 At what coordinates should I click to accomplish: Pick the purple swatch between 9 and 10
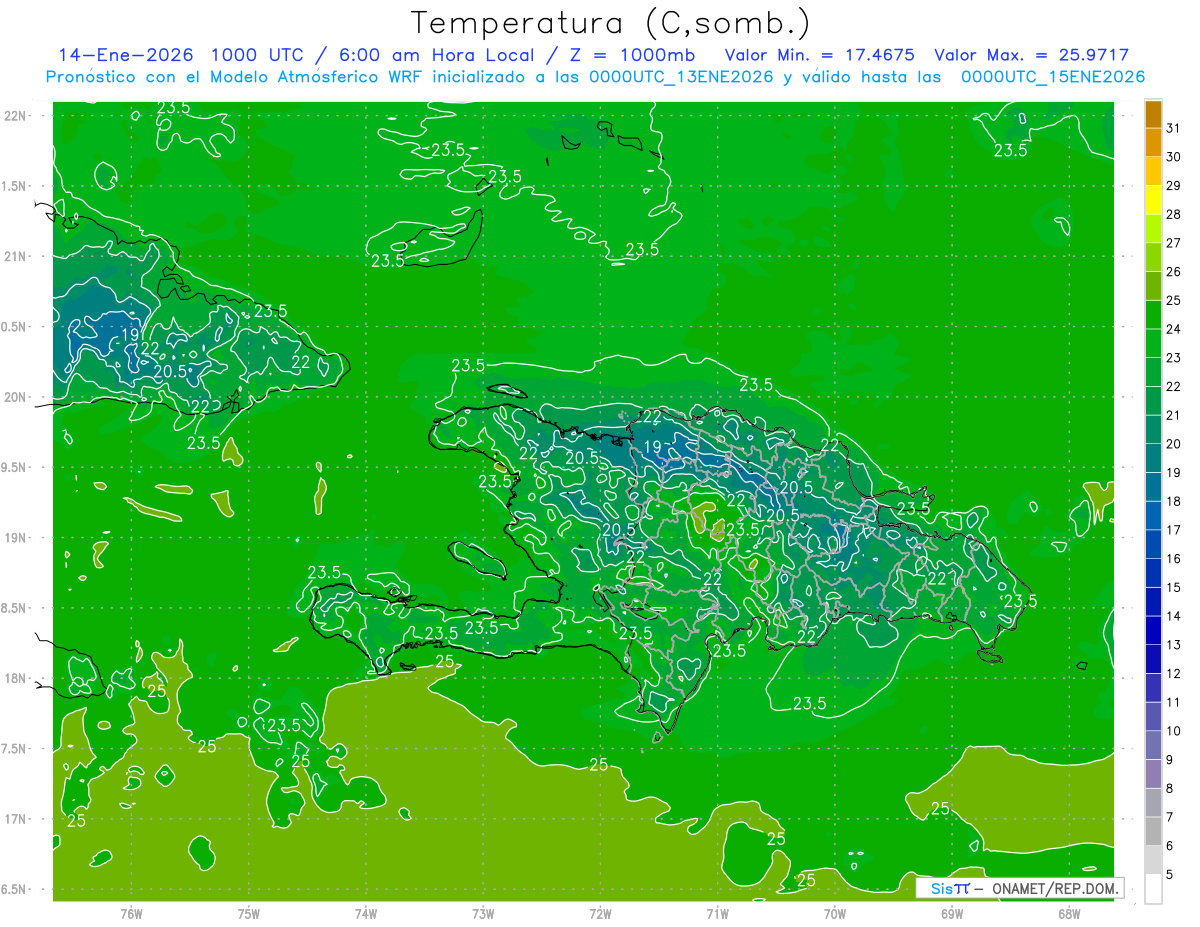[1153, 745]
